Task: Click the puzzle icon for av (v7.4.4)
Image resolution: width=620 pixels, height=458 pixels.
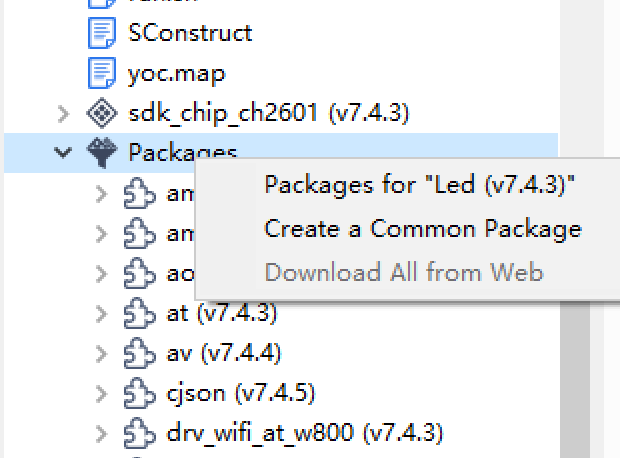Action: [x=140, y=353]
